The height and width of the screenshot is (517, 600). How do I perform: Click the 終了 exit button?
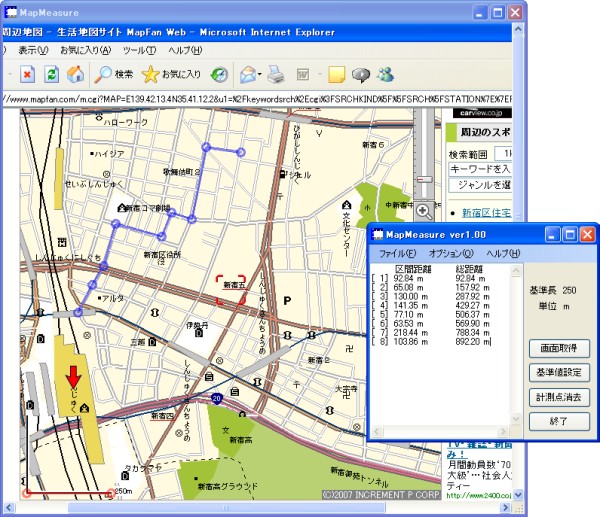(x=559, y=422)
